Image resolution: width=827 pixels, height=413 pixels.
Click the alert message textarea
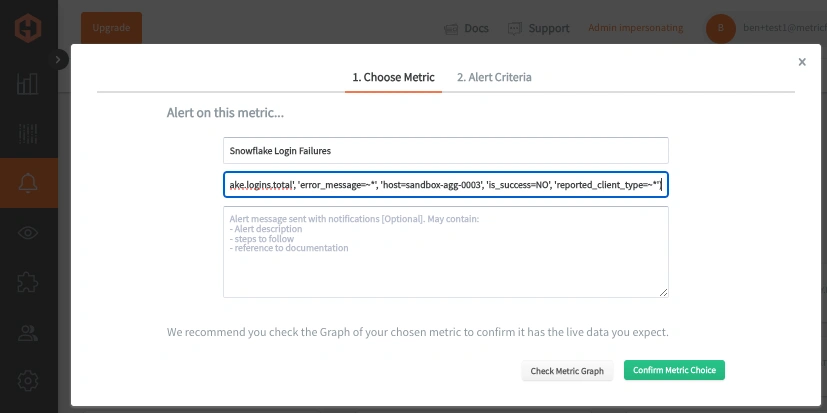point(446,252)
